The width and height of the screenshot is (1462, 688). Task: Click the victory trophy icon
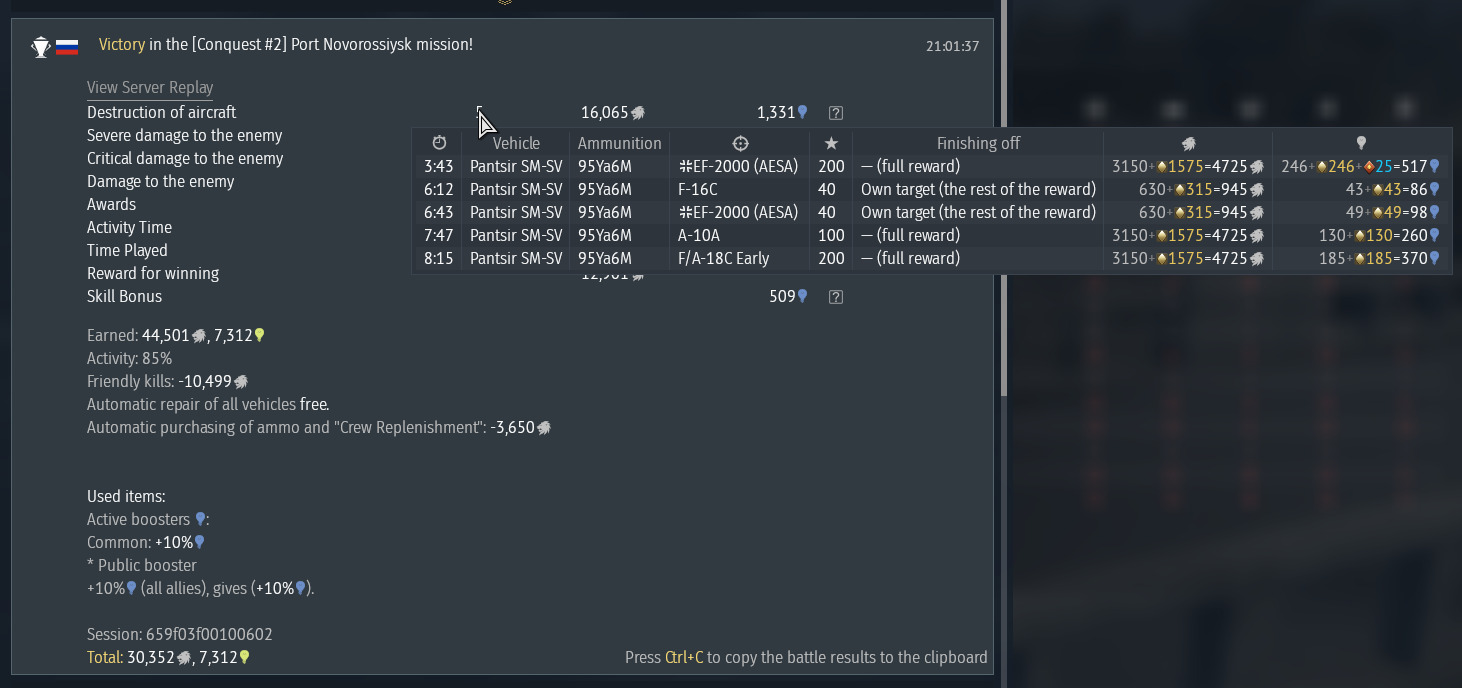pos(41,46)
